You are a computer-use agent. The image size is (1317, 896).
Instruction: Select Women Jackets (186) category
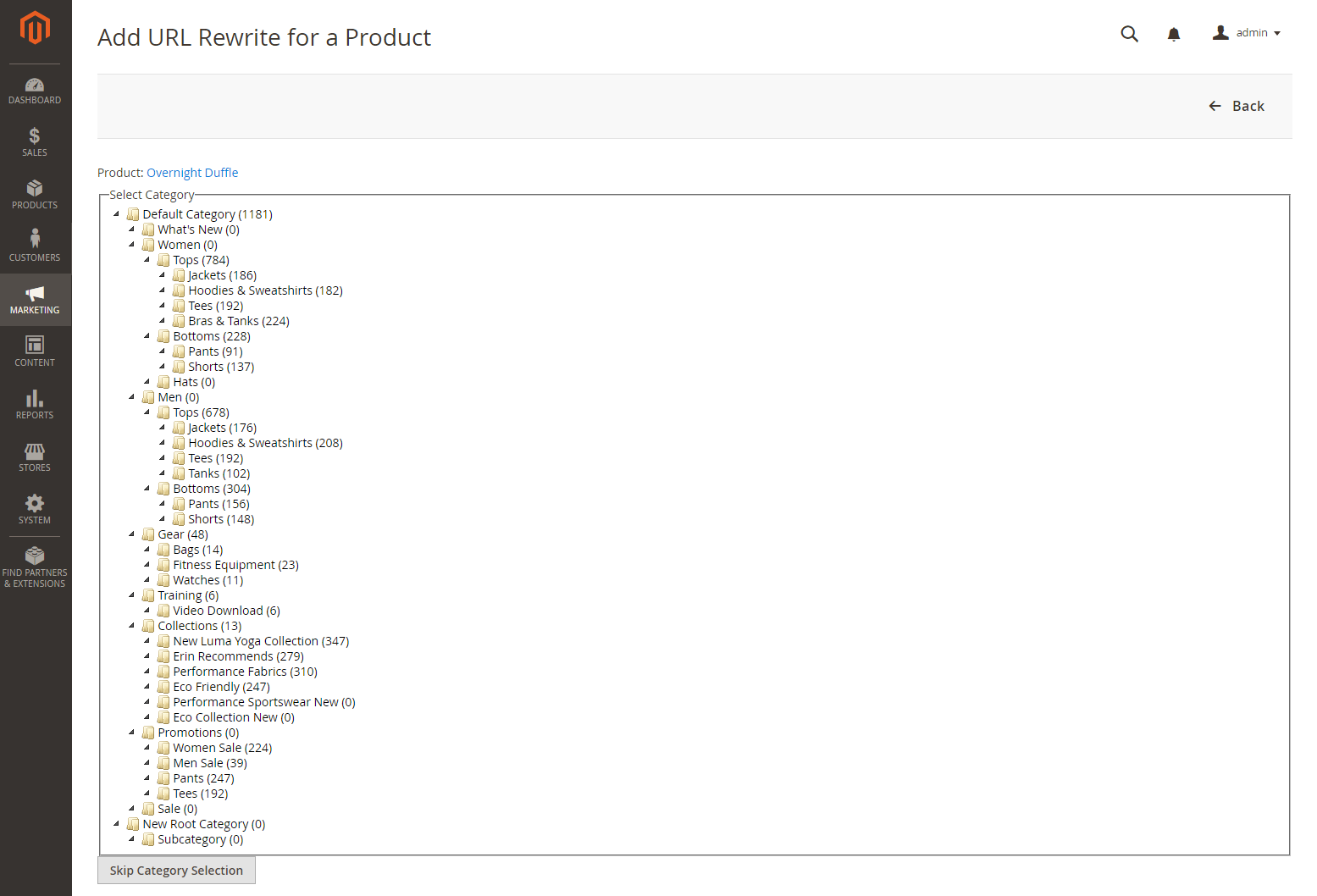click(x=222, y=275)
